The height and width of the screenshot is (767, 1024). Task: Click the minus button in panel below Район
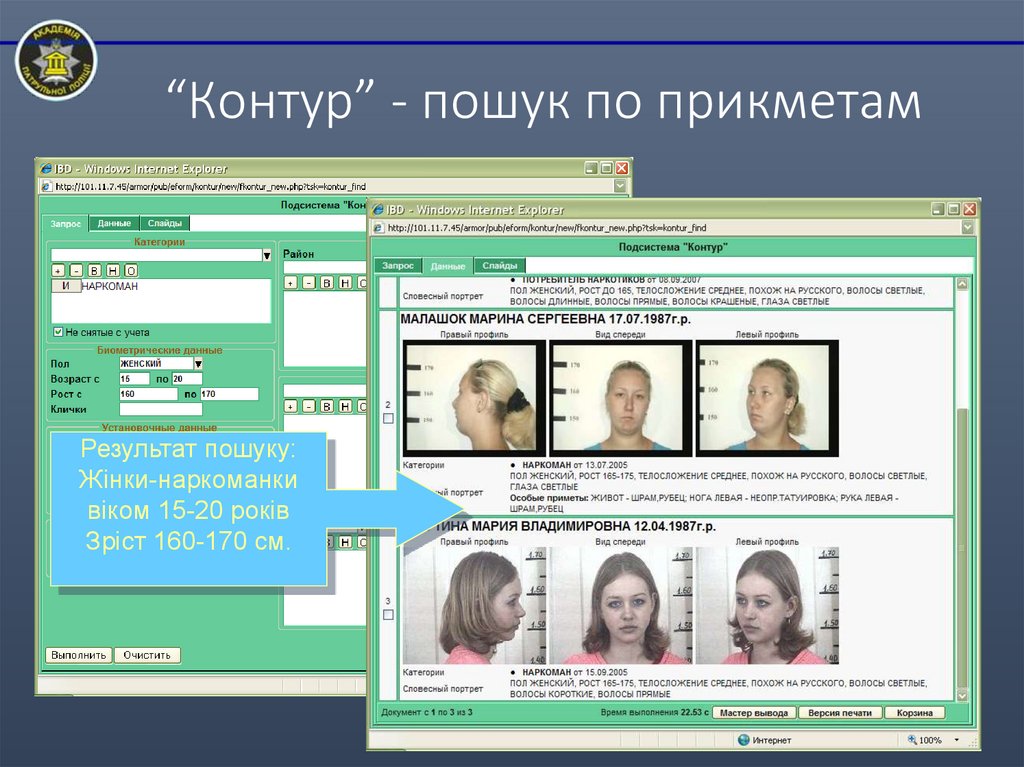309,406
